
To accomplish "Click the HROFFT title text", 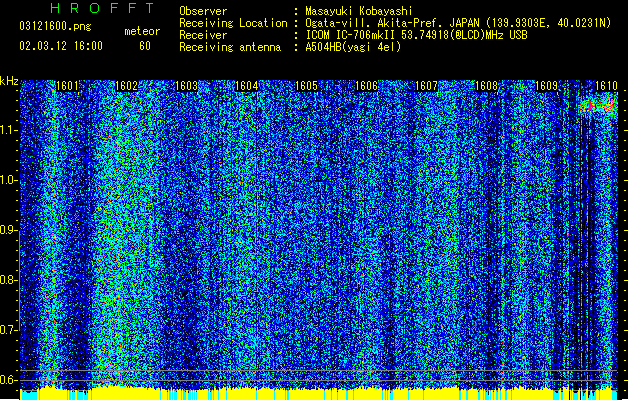I will point(102,8).
